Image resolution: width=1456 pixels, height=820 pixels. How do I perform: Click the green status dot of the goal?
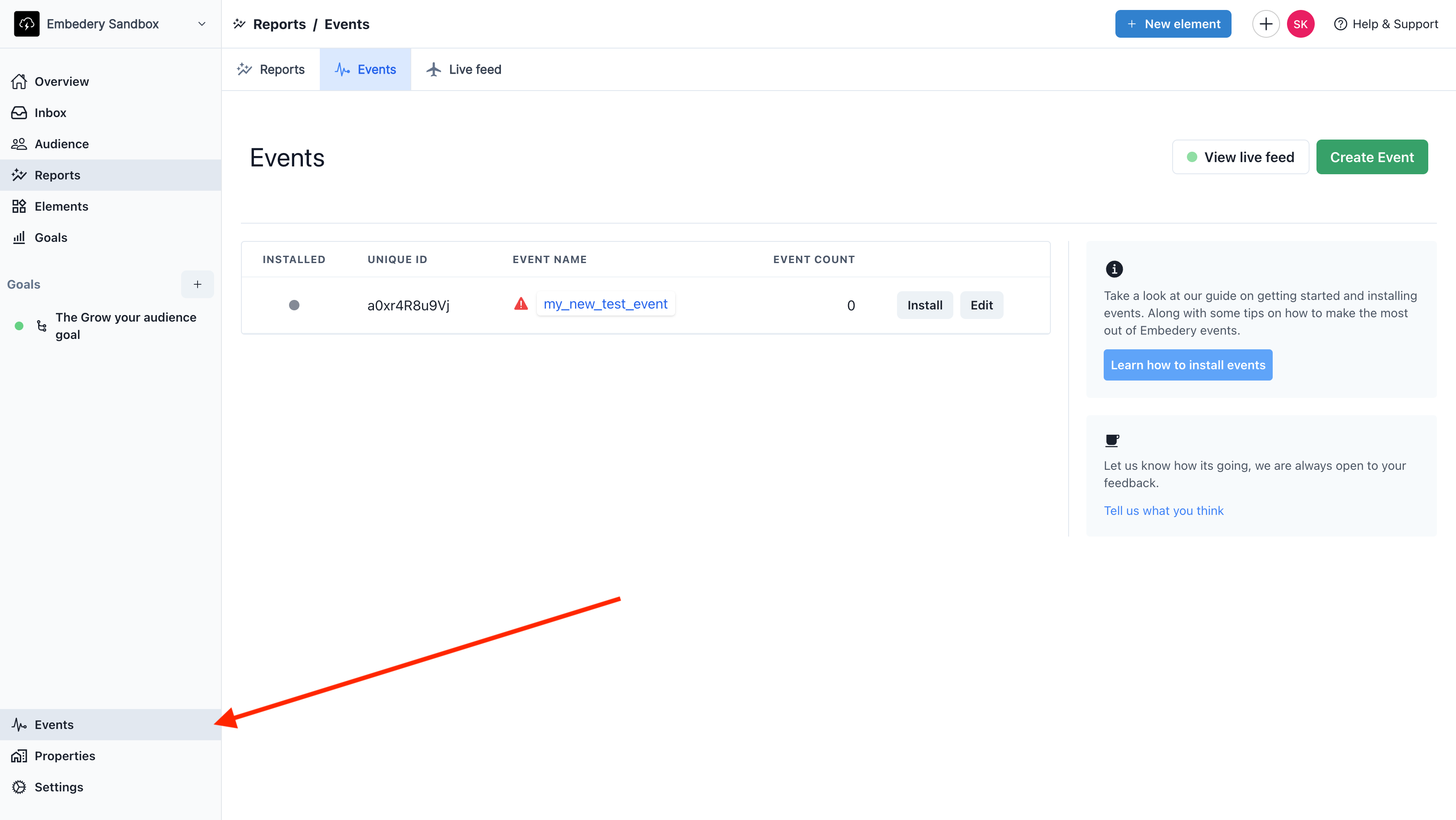click(19, 326)
